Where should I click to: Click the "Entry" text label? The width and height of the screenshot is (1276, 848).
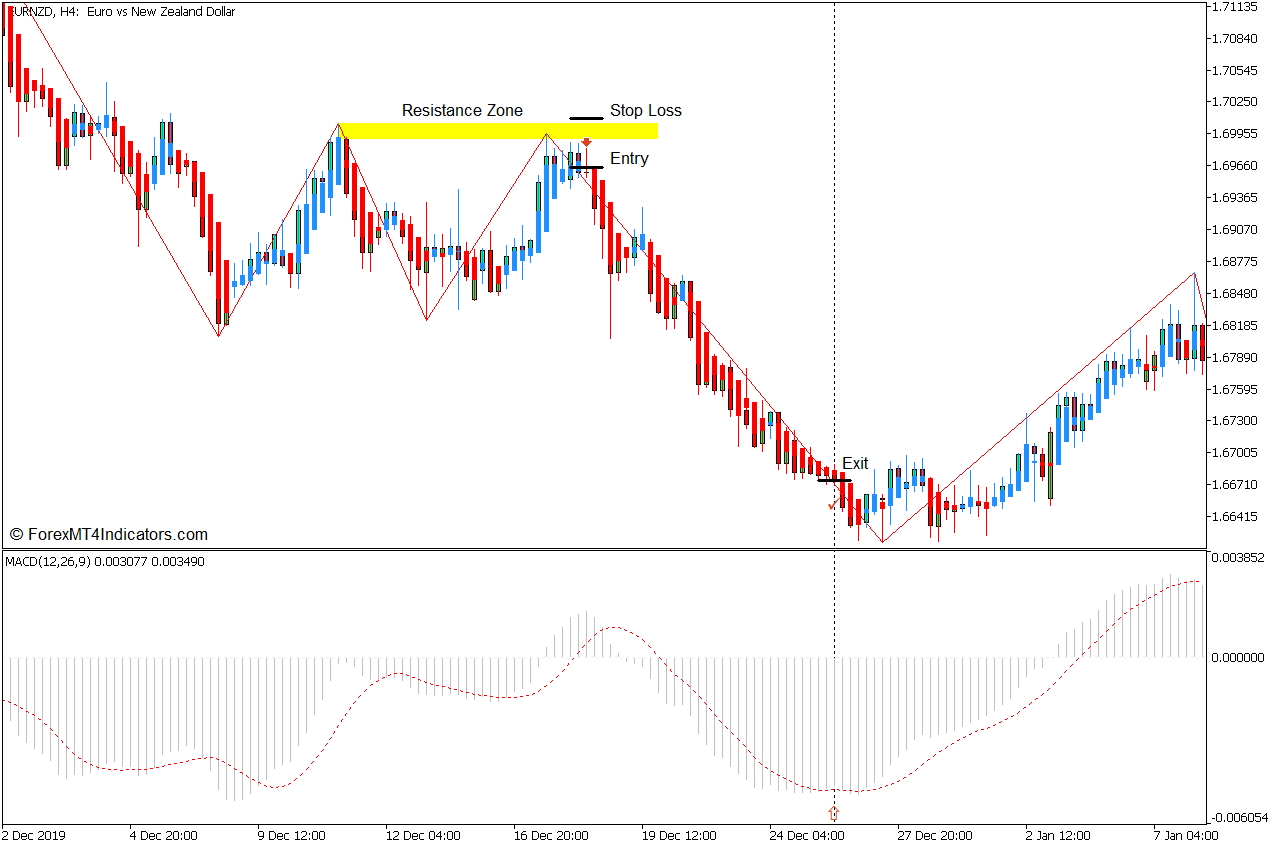point(629,158)
